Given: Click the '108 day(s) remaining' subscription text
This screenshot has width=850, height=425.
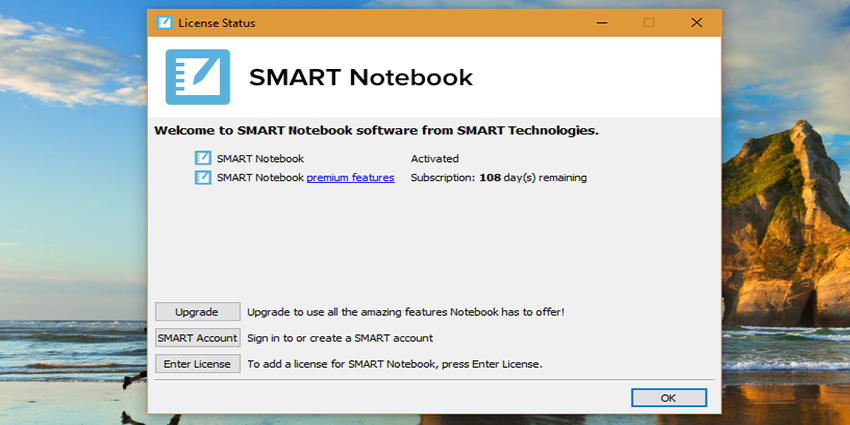Looking at the screenshot, I should (533, 177).
